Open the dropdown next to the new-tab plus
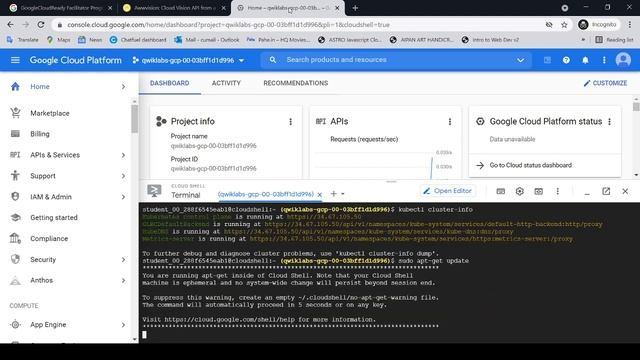 343,194
